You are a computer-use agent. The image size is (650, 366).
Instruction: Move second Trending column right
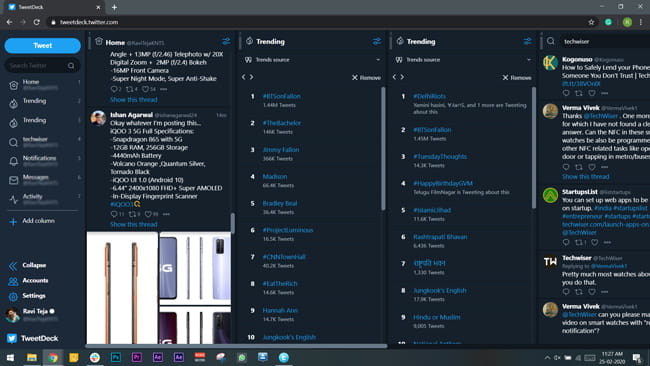coord(402,77)
